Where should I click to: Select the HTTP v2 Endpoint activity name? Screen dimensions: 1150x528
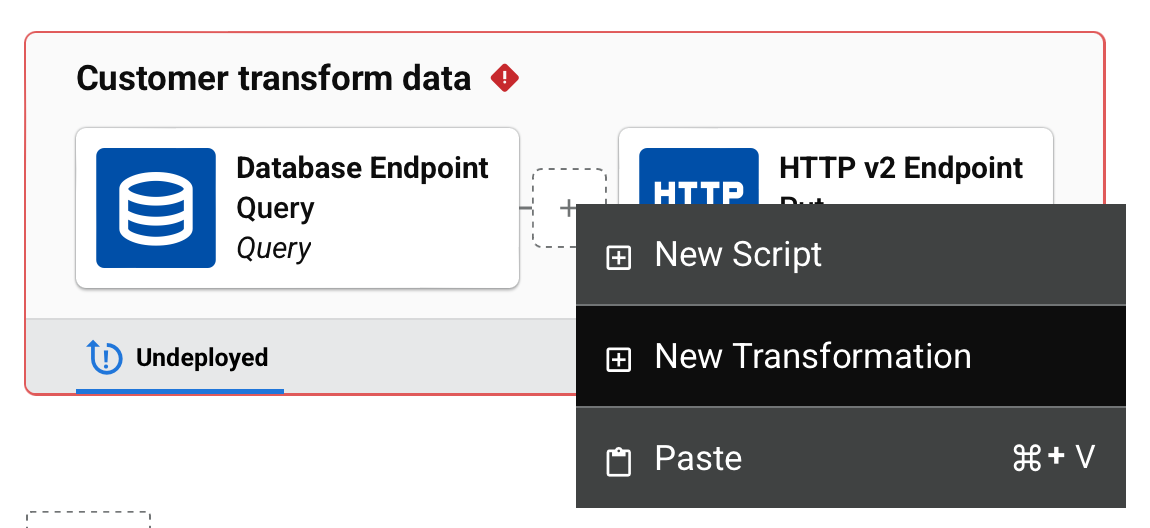click(x=900, y=168)
